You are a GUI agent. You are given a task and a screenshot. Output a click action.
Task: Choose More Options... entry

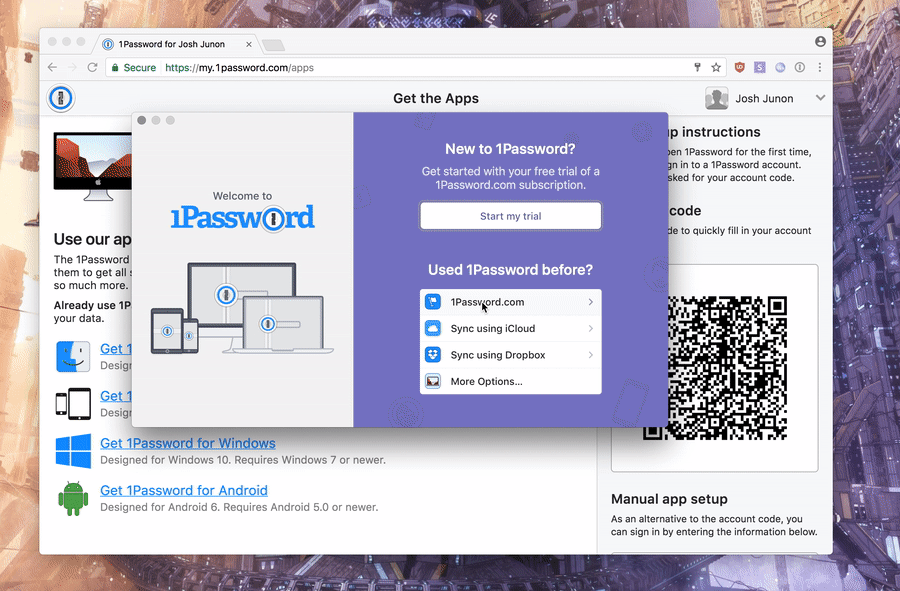click(510, 381)
